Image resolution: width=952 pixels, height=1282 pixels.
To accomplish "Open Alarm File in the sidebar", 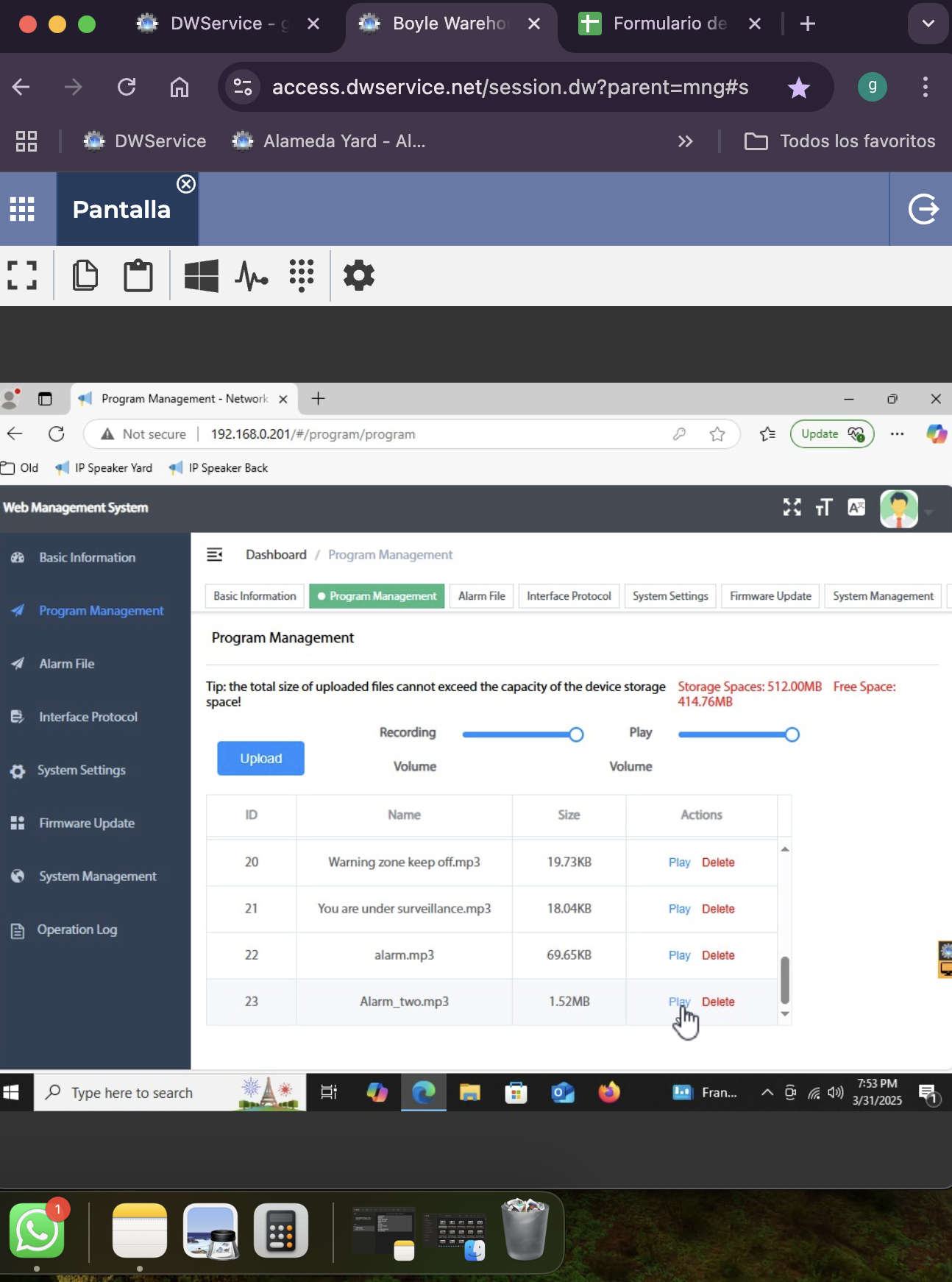I will pyautogui.click(x=67, y=664).
